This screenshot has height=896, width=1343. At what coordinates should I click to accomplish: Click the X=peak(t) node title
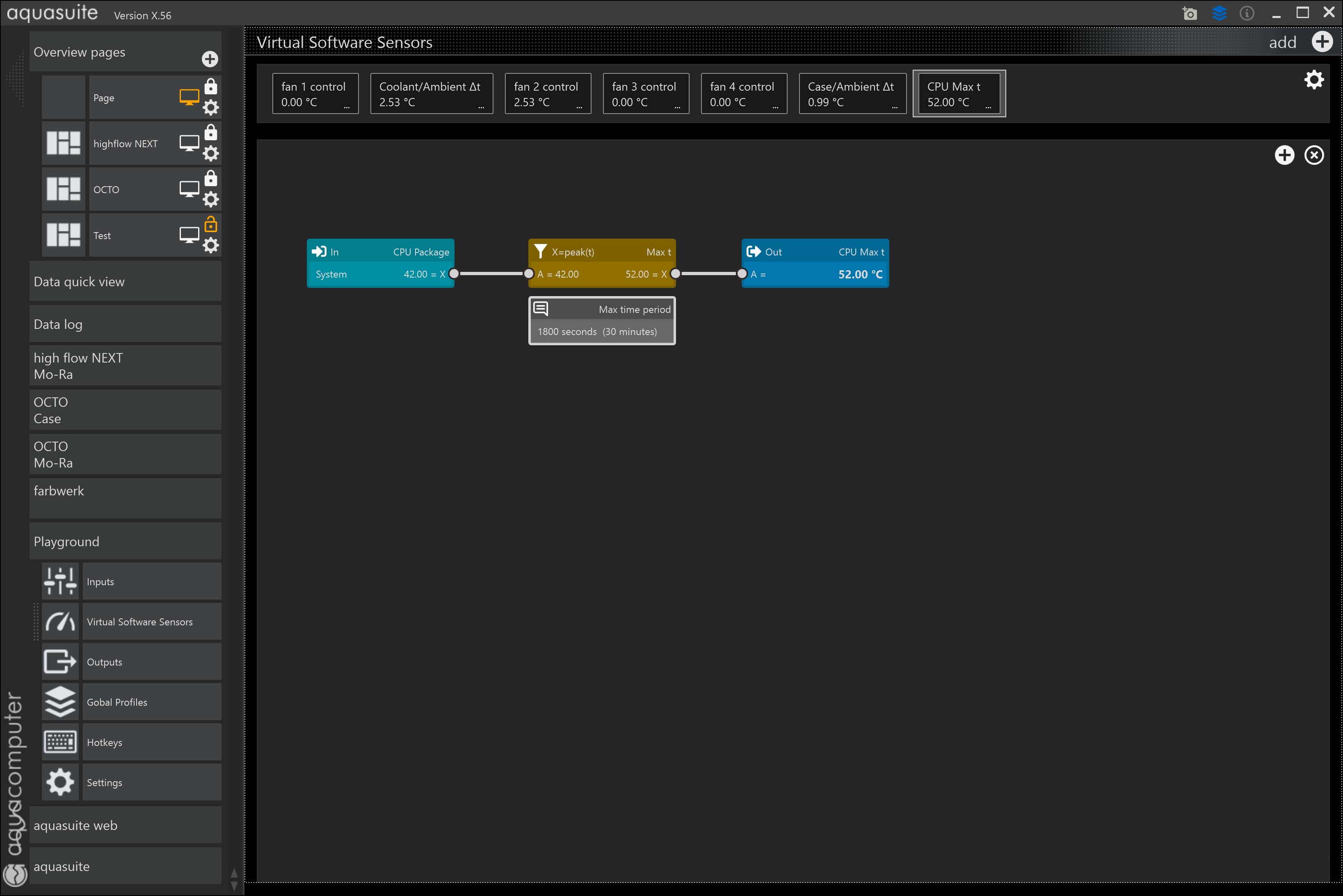tap(573, 252)
